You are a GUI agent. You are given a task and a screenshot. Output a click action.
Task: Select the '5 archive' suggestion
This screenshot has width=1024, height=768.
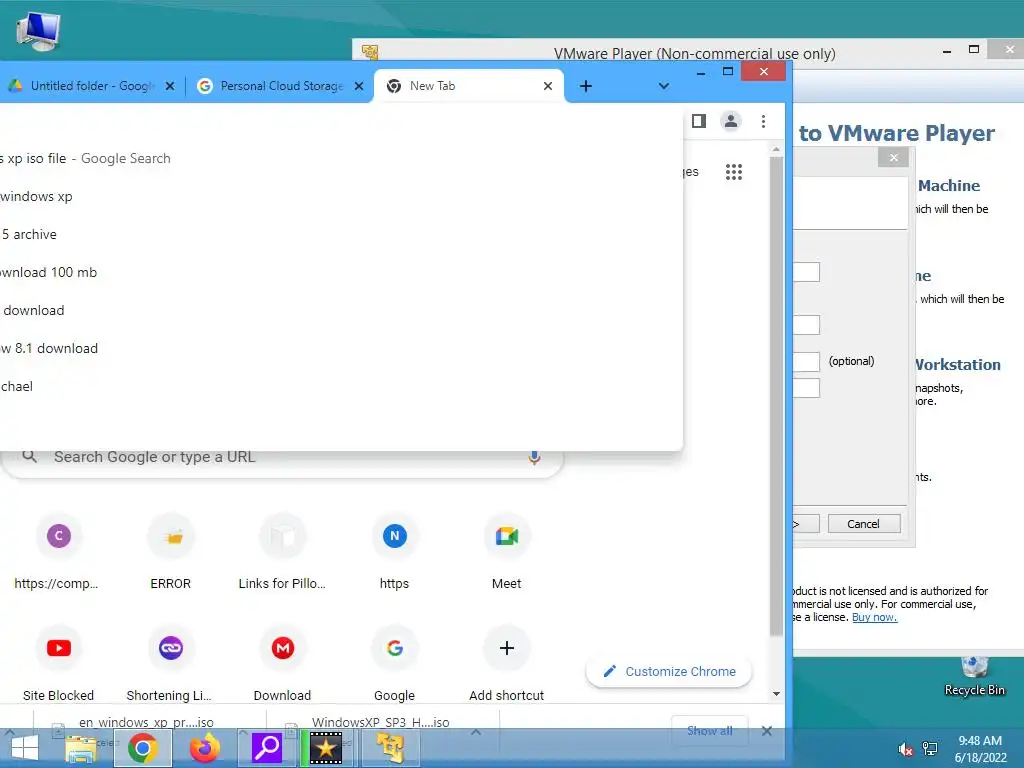pyautogui.click(x=342, y=234)
